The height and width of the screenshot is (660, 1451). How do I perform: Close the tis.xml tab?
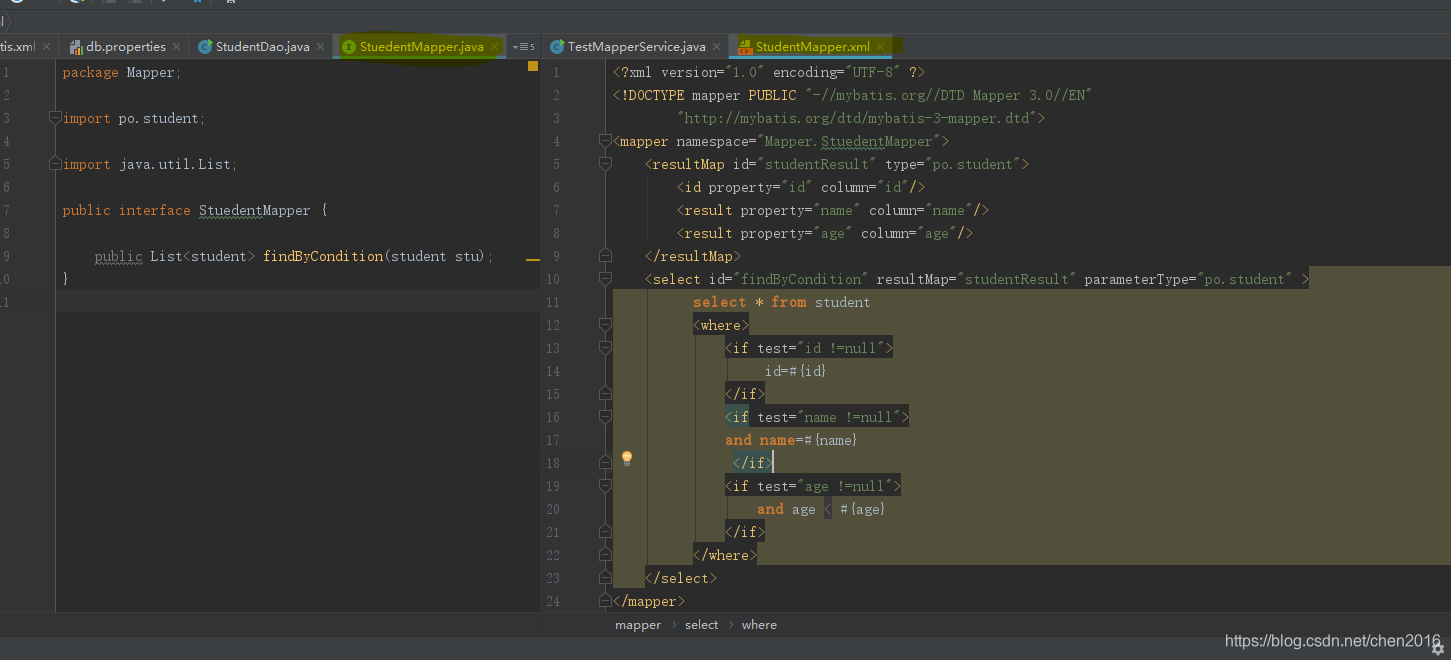(x=47, y=47)
